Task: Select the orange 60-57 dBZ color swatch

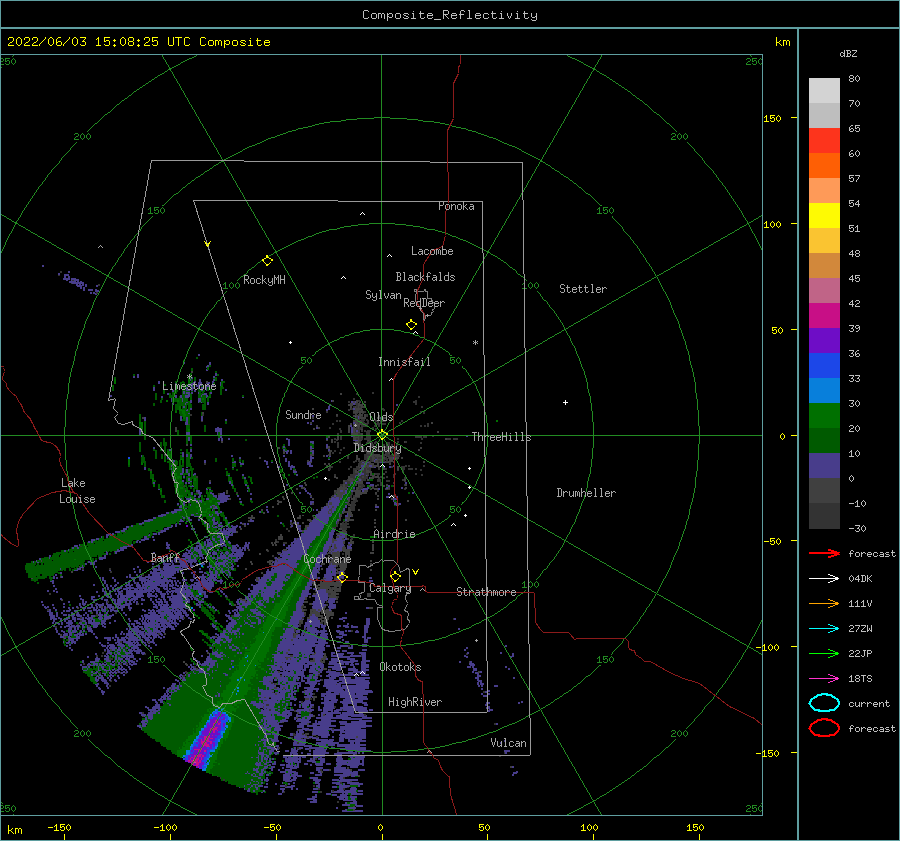Action: (x=824, y=165)
